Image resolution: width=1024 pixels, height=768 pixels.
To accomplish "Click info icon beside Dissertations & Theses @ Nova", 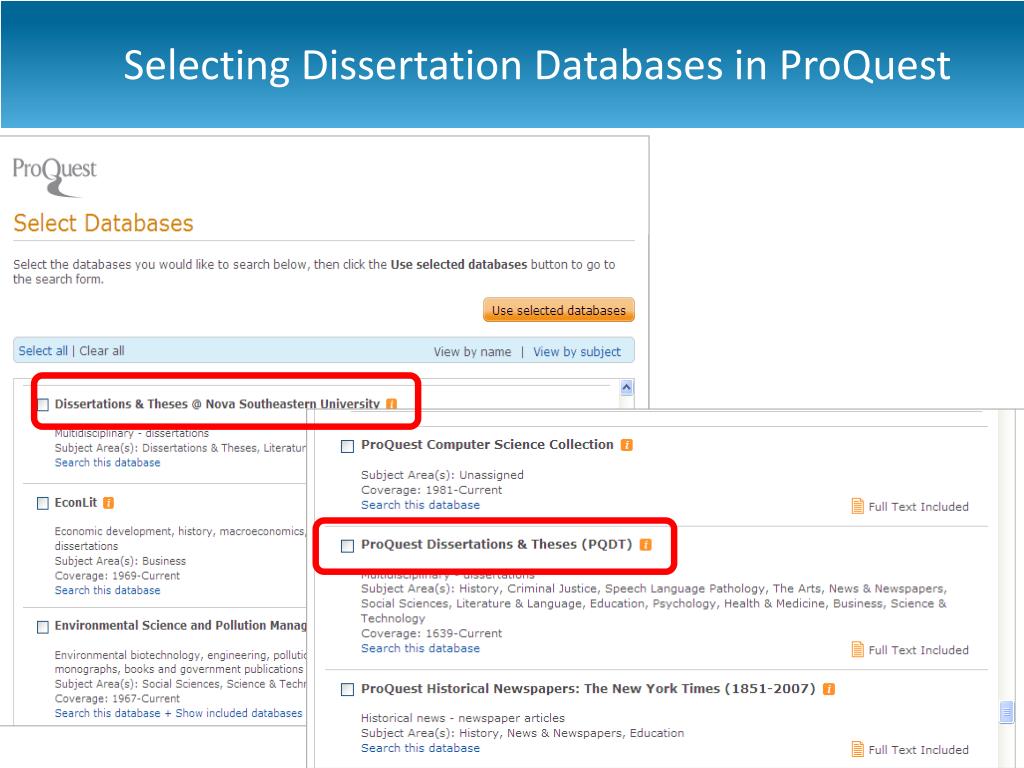I will (391, 404).
